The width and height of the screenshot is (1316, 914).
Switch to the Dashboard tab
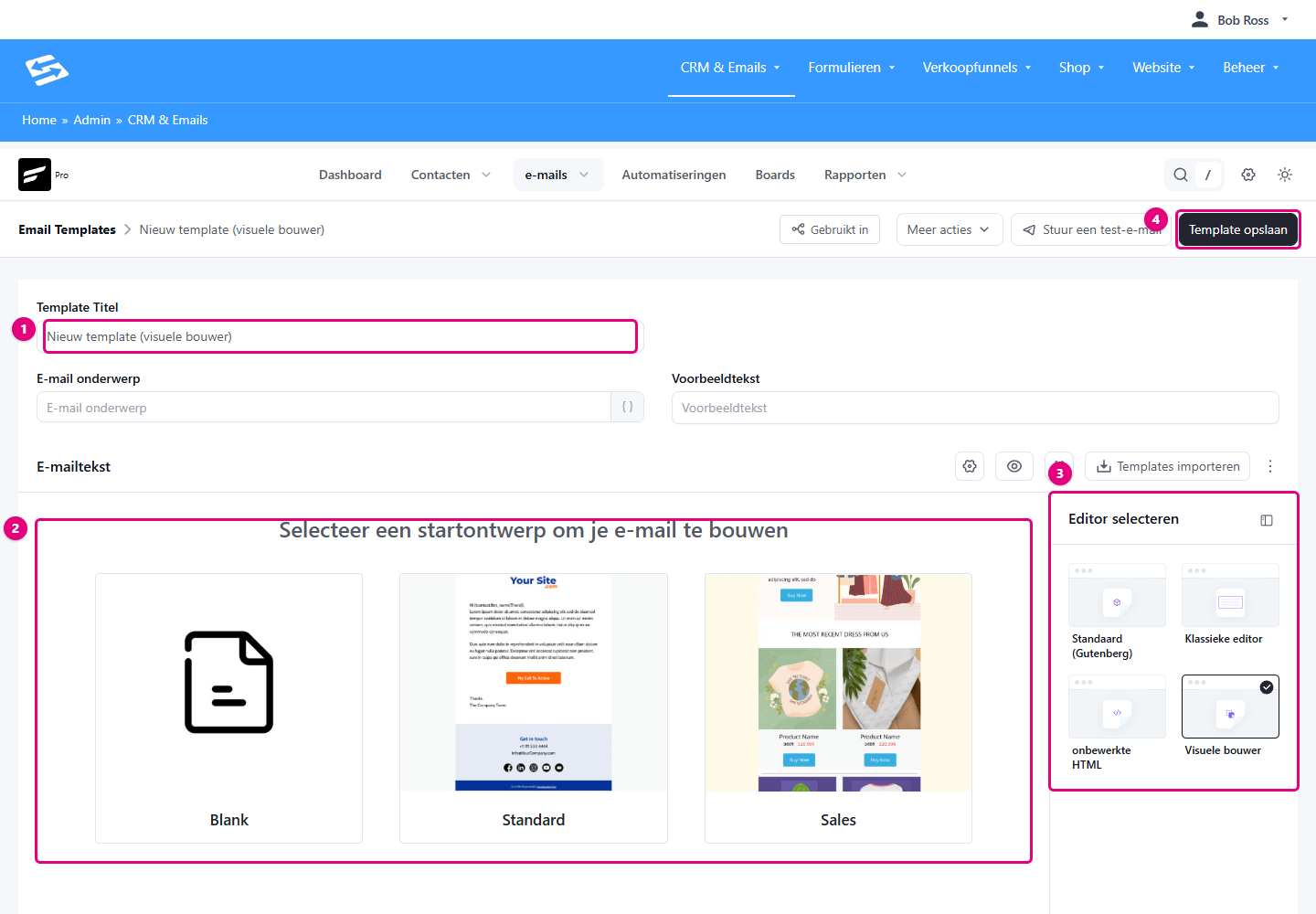pyautogui.click(x=350, y=175)
